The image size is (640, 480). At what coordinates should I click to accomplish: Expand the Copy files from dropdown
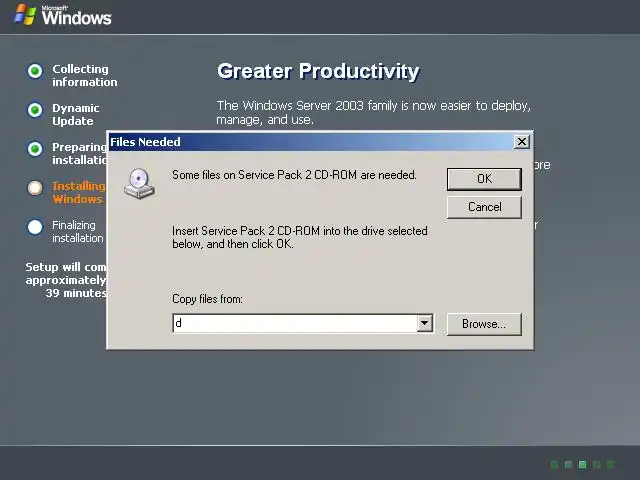pos(424,323)
